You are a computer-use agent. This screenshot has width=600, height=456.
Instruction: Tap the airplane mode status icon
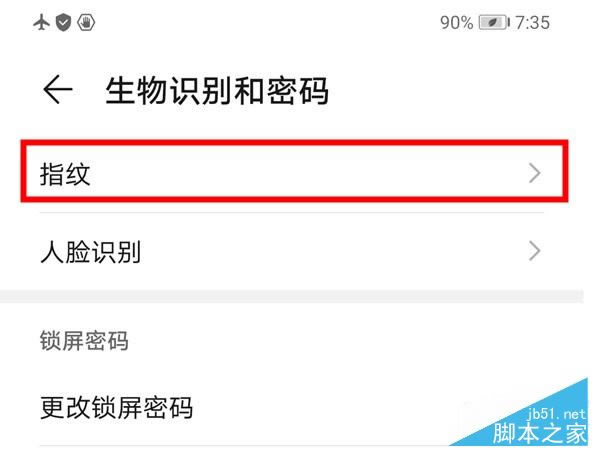41,23
